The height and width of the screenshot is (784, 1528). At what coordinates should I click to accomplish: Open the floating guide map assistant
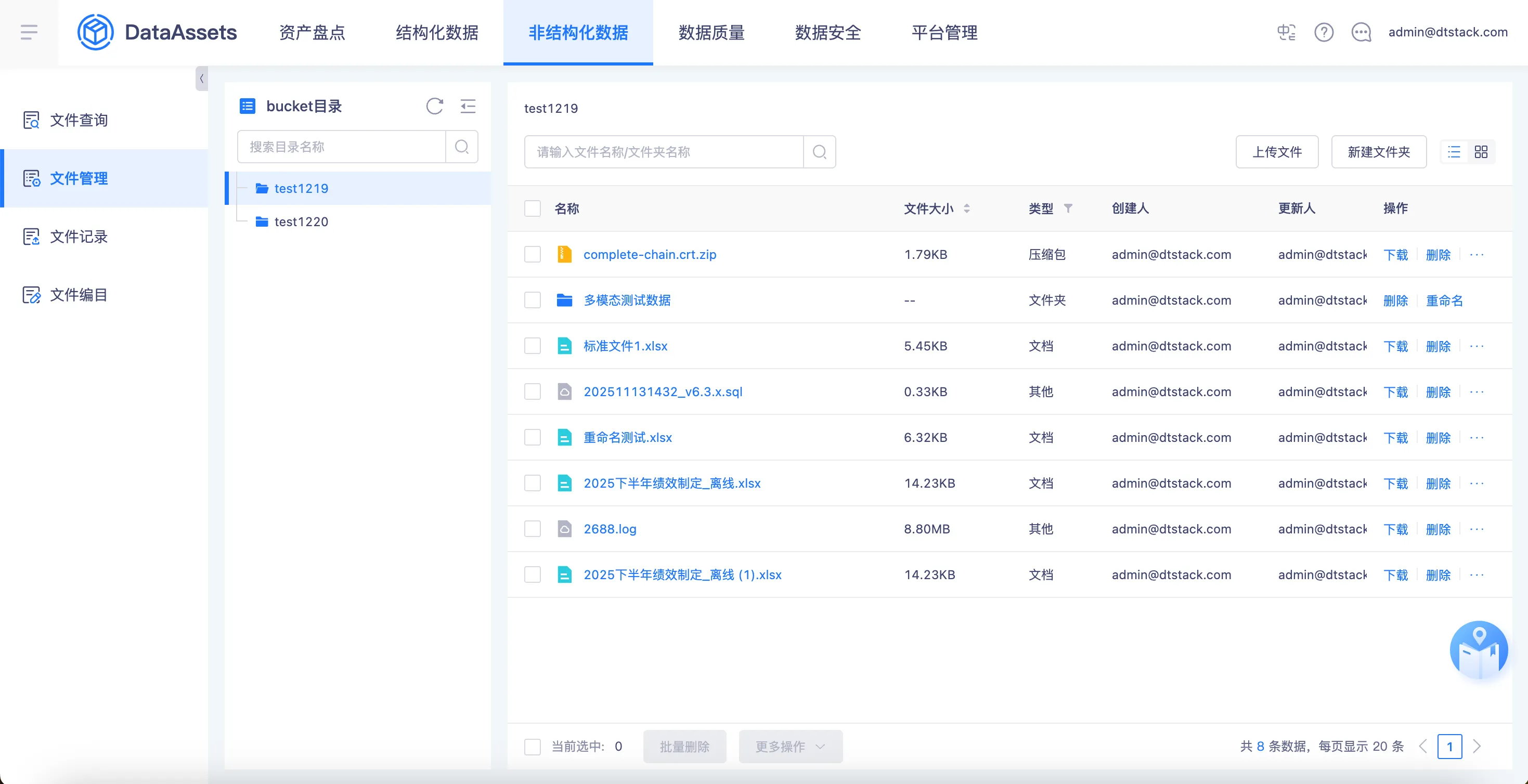1479,650
